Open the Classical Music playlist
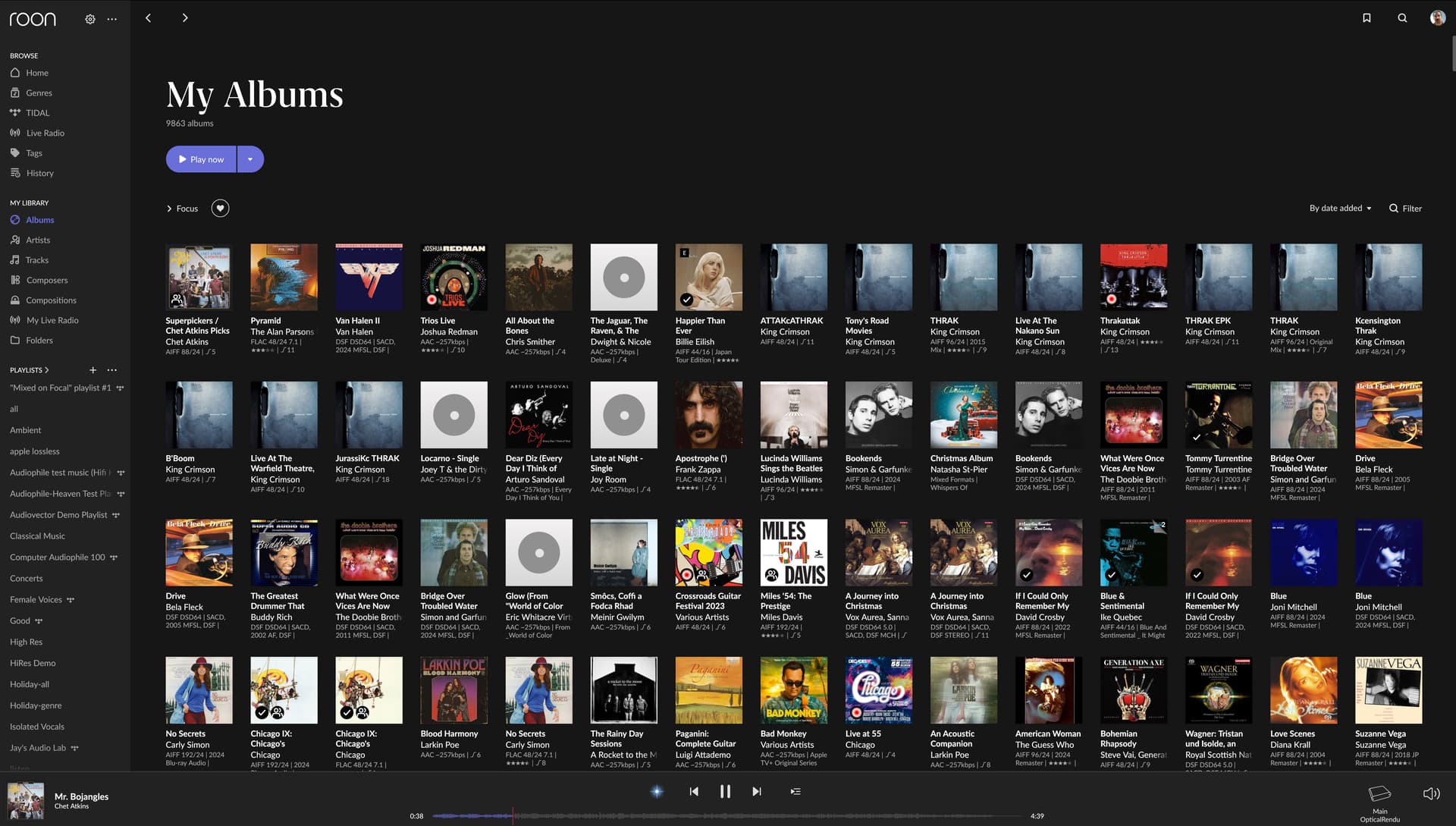1456x826 pixels. coord(37,536)
